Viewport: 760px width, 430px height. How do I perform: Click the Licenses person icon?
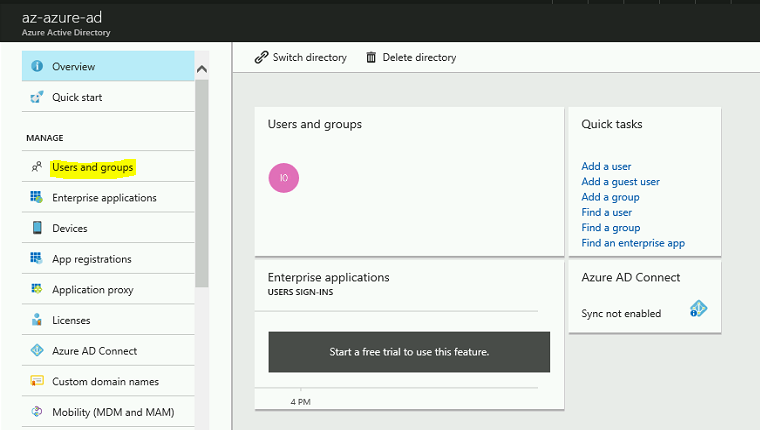[x=37, y=319]
